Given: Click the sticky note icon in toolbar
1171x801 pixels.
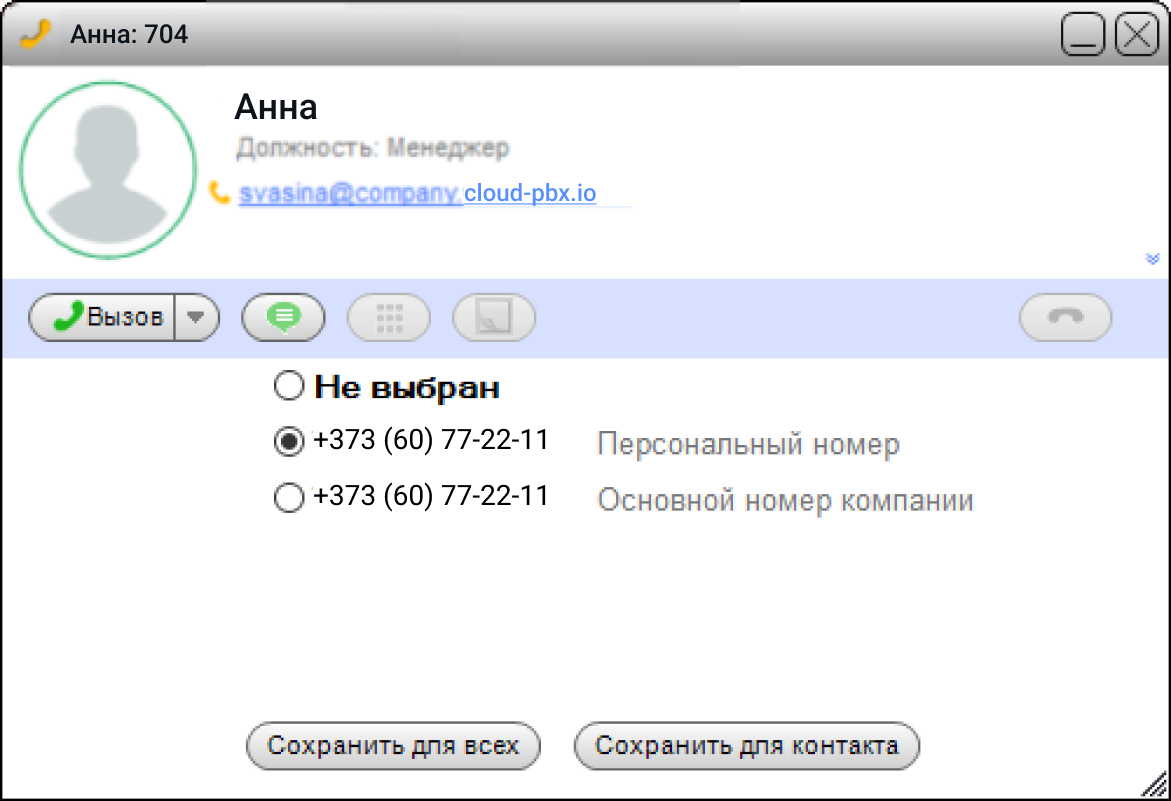Looking at the screenshot, I should pos(494,318).
